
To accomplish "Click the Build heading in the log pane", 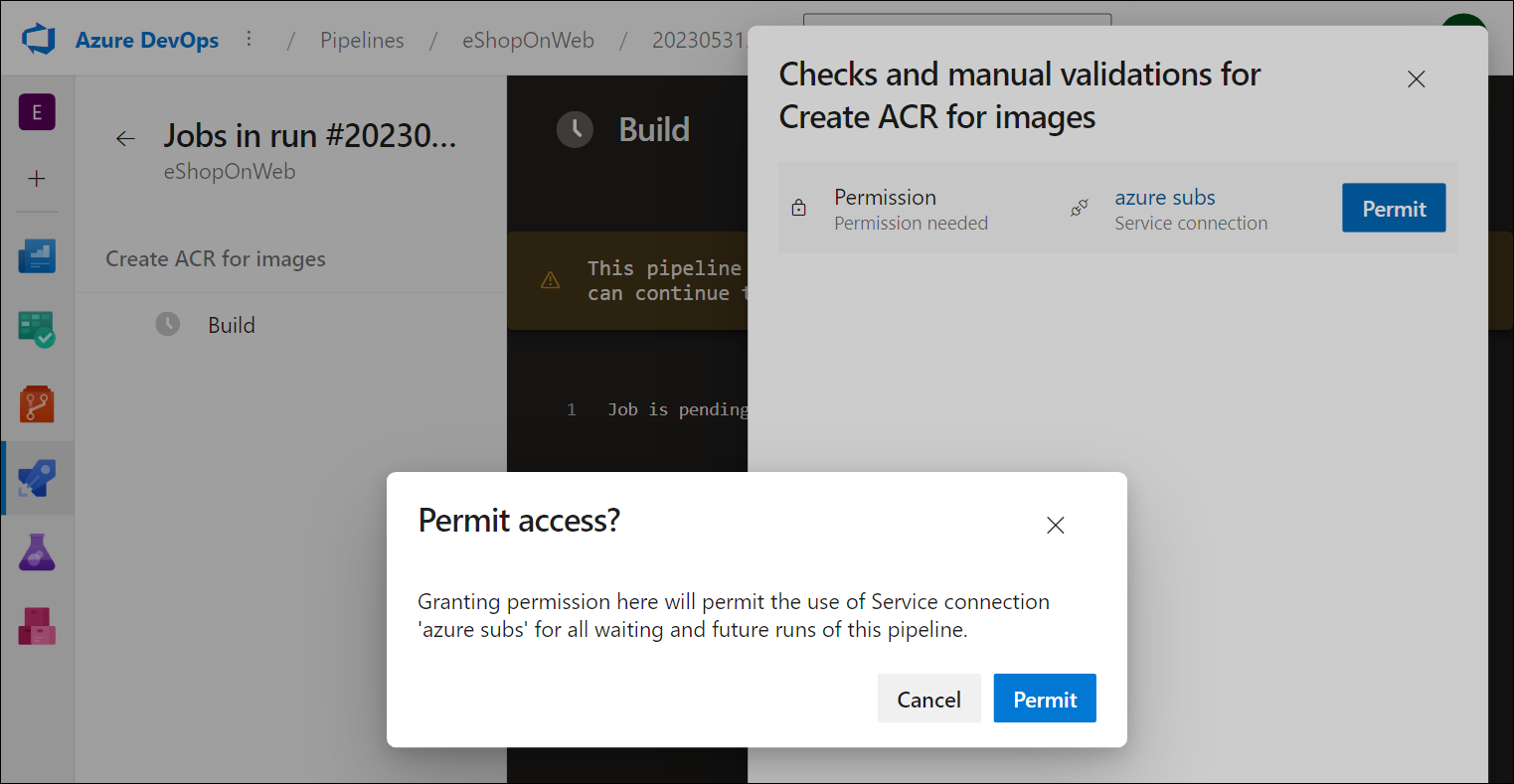I will (x=654, y=130).
